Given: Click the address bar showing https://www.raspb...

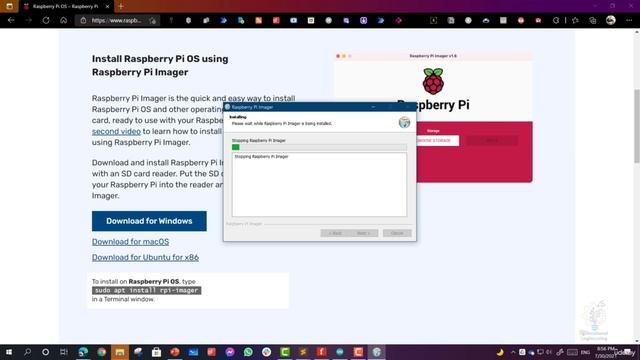Looking at the screenshot, I should click(118, 20).
